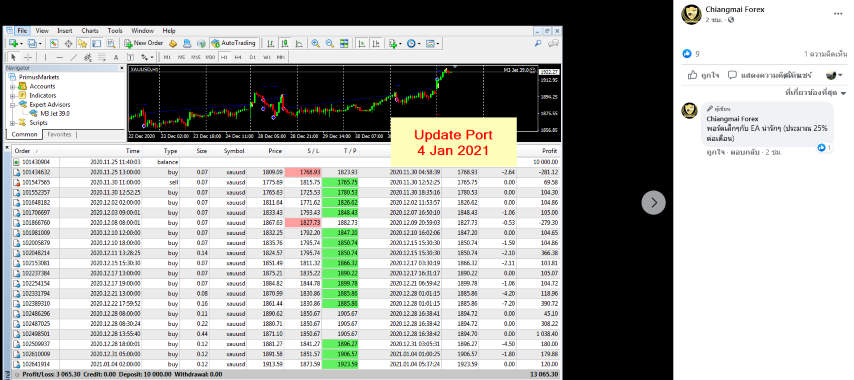Toggle the Navigator panel star-folder icon
The height and width of the screenshot is (380, 854).
point(82,43)
